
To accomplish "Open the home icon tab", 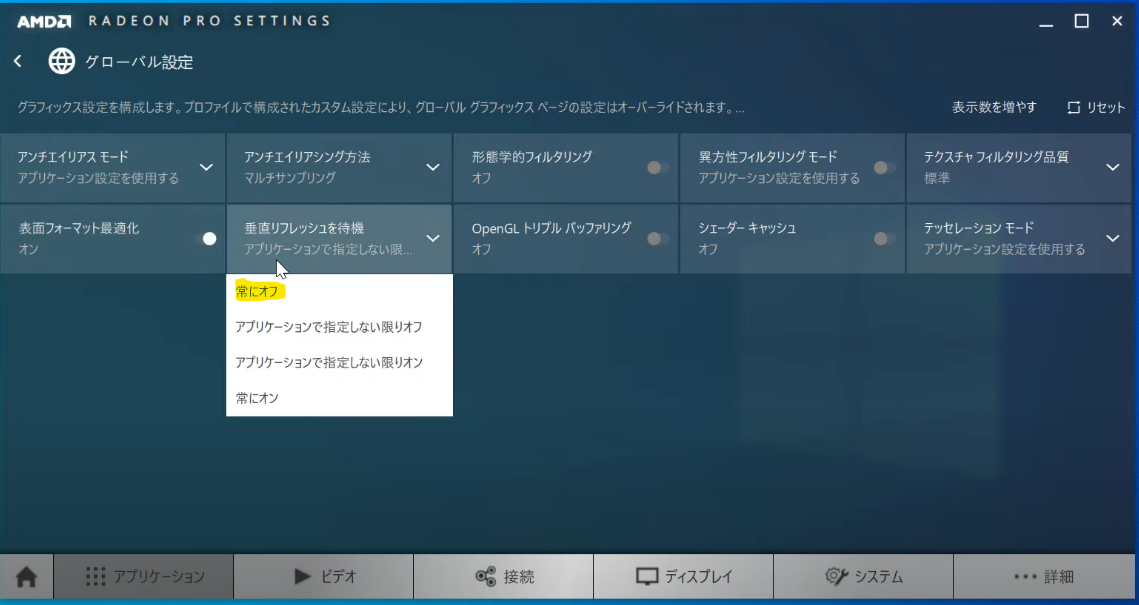I will coord(26,577).
